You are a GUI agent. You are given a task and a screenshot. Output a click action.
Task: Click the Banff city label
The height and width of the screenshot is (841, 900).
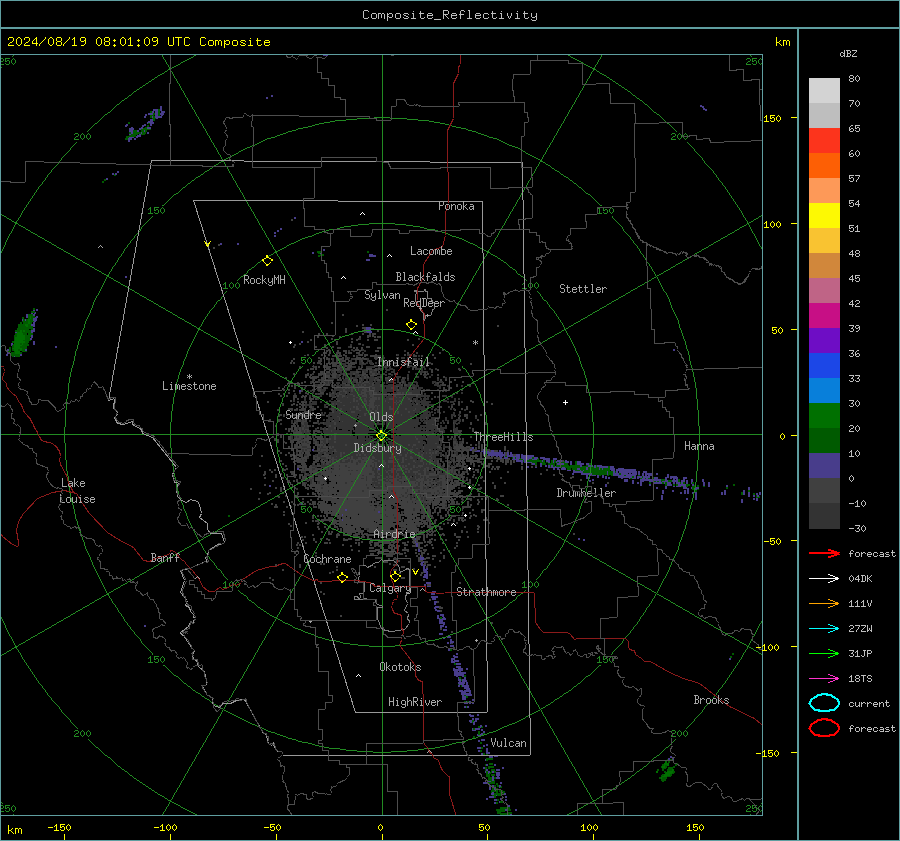tap(165, 557)
